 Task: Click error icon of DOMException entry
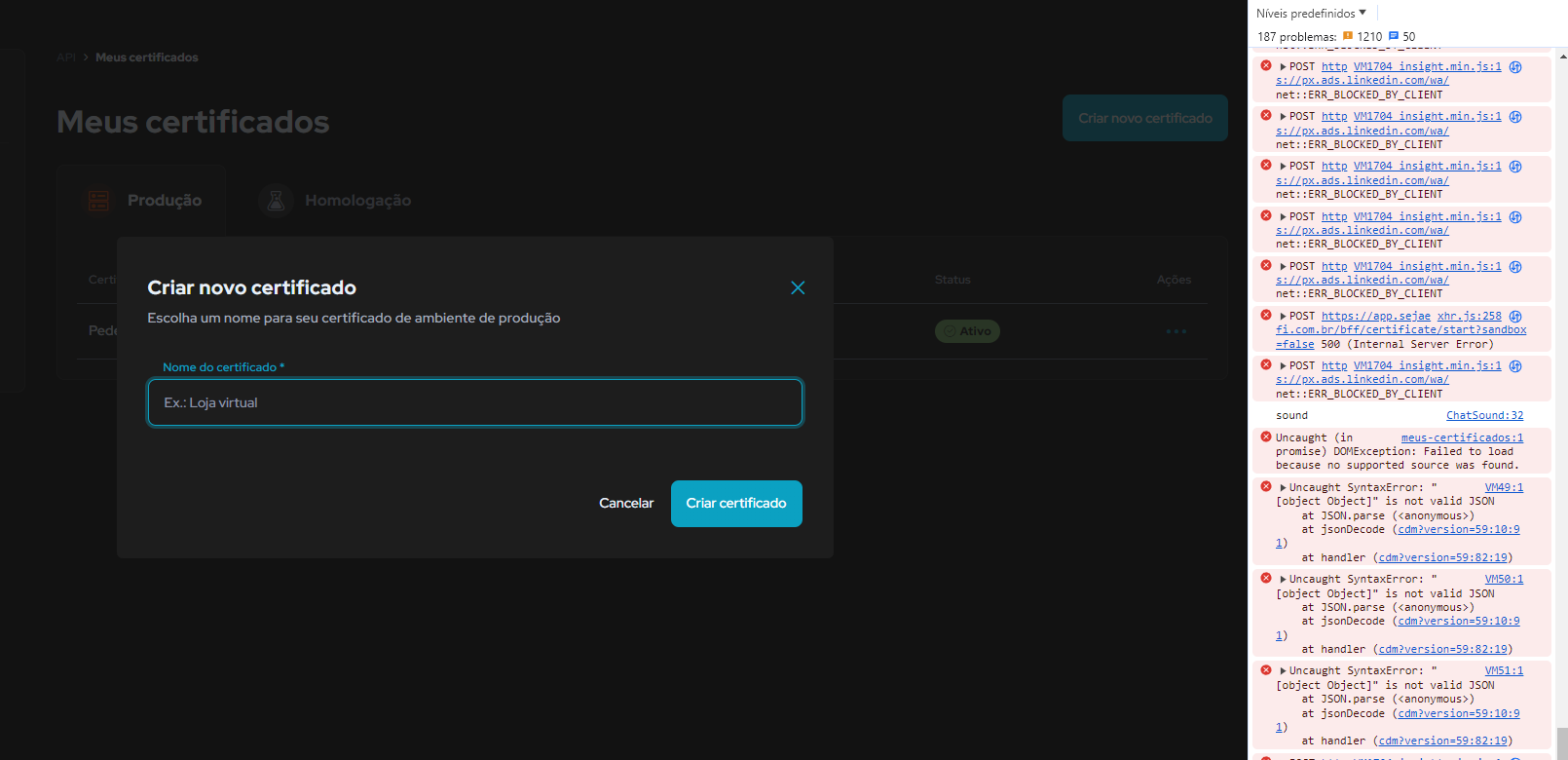(1266, 437)
